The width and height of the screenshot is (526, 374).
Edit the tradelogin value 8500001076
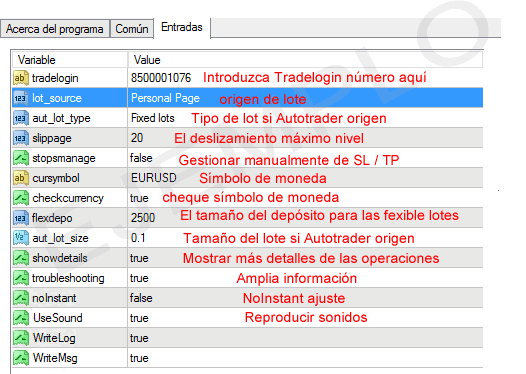click(x=161, y=78)
